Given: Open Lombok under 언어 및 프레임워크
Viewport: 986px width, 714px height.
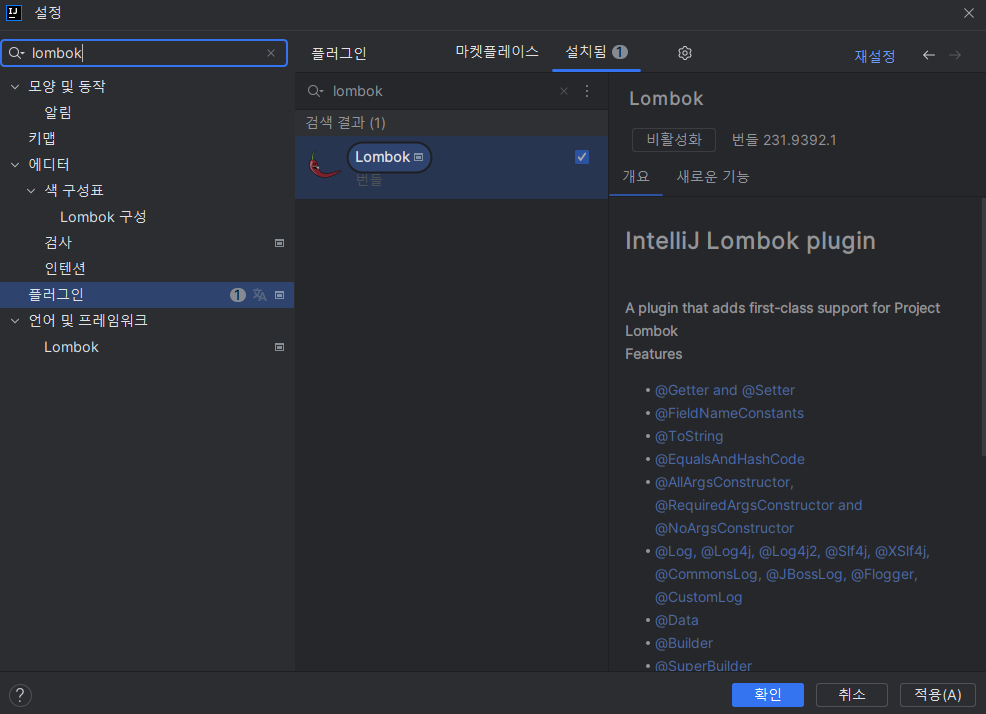Looking at the screenshot, I should pos(71,347).
